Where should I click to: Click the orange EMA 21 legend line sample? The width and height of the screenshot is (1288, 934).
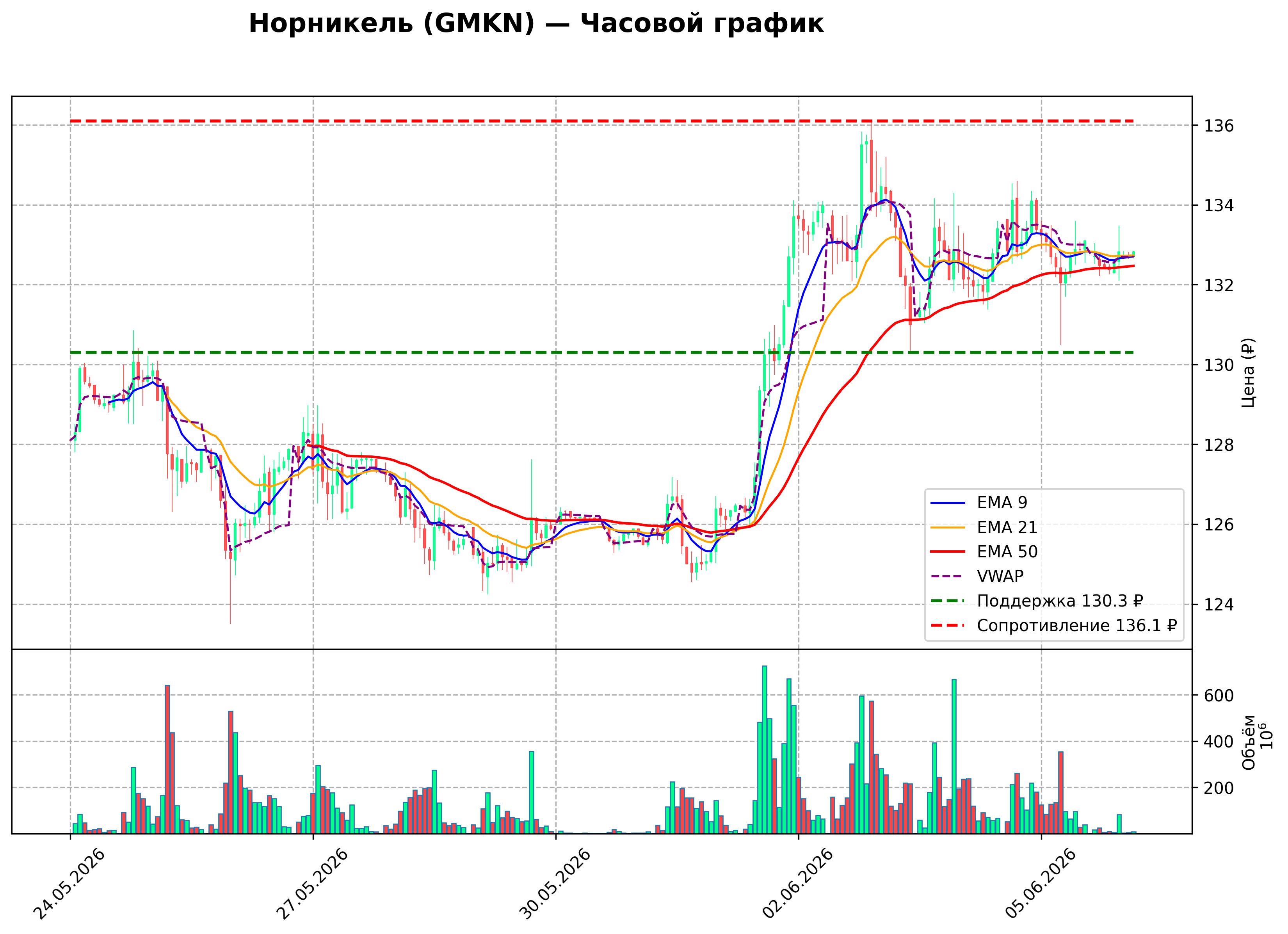(x=948, y=527)
